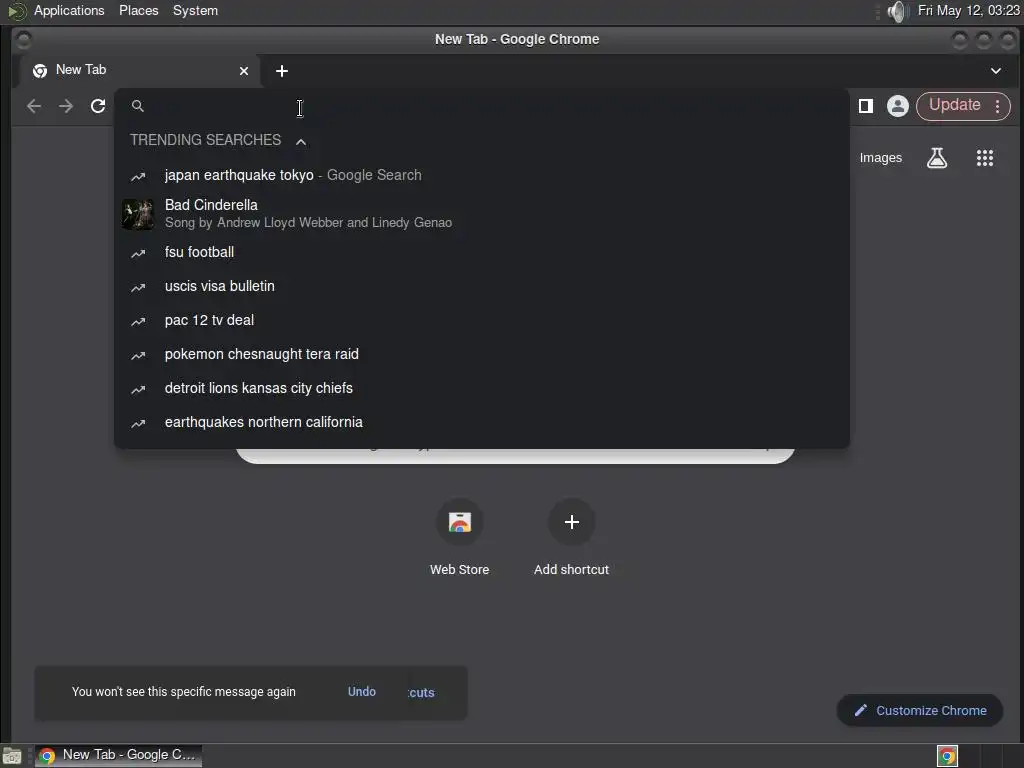Click the Images link
This screenshot has height=768, width=1024.
(880, 158)
